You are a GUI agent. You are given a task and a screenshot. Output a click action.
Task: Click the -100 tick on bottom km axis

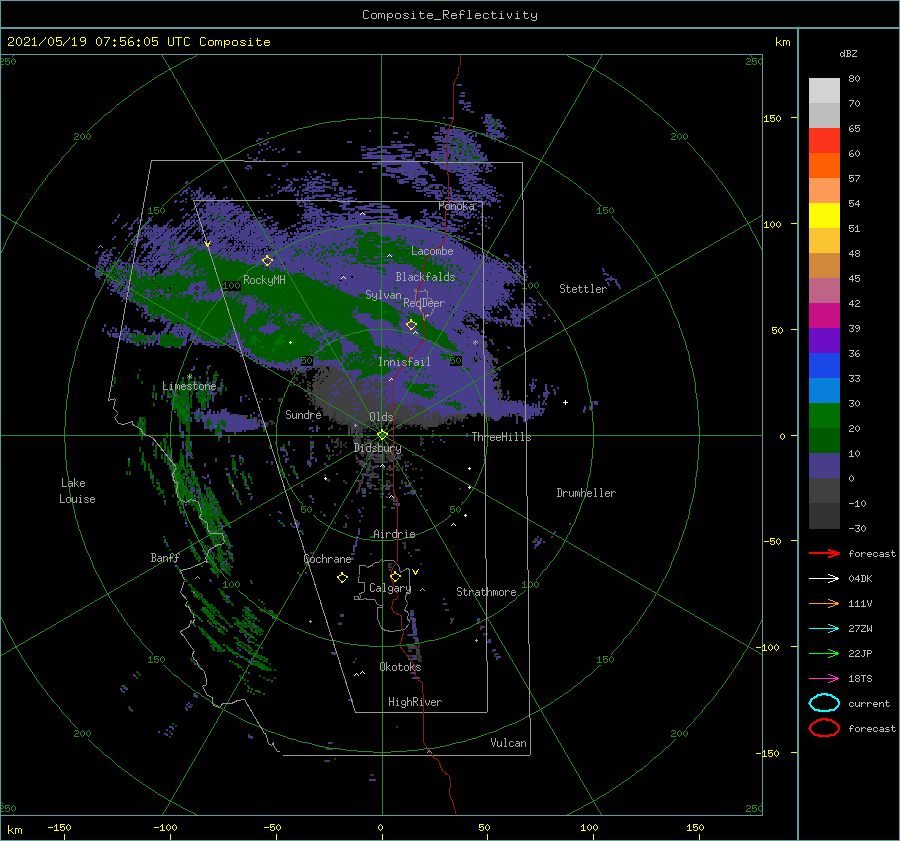coord(165,827)
